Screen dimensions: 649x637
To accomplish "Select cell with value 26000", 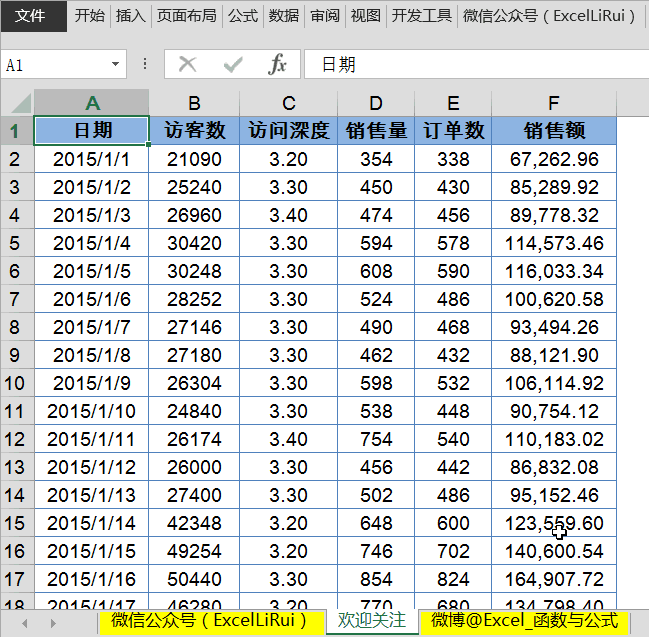I will (194, 467).
